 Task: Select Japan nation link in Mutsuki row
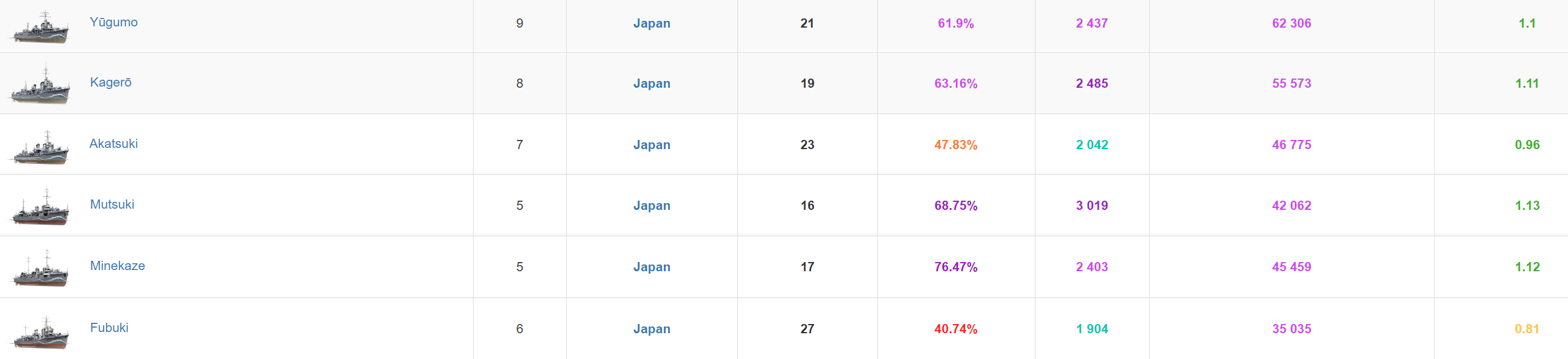click(651, 206)
